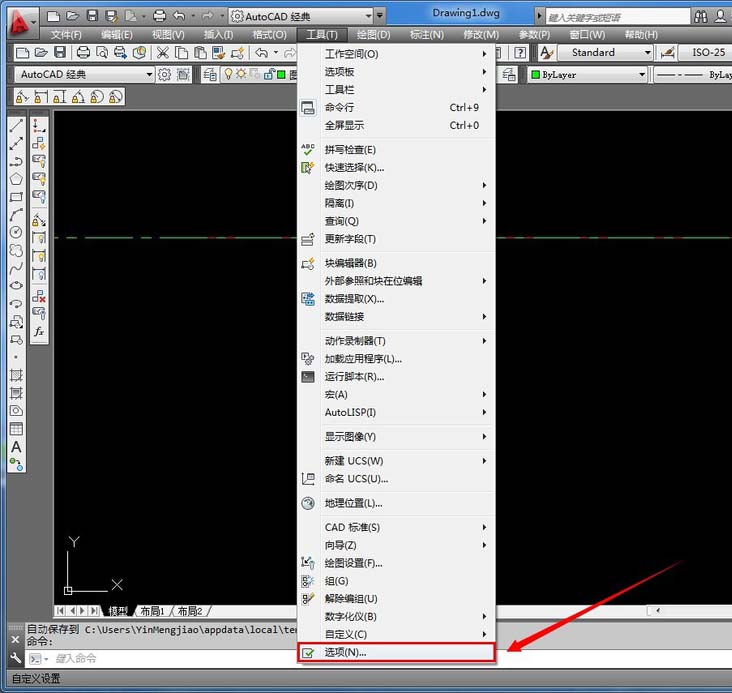
Task: Click the Delete constraints icon with red X
Action: click(x=39, y=296)
